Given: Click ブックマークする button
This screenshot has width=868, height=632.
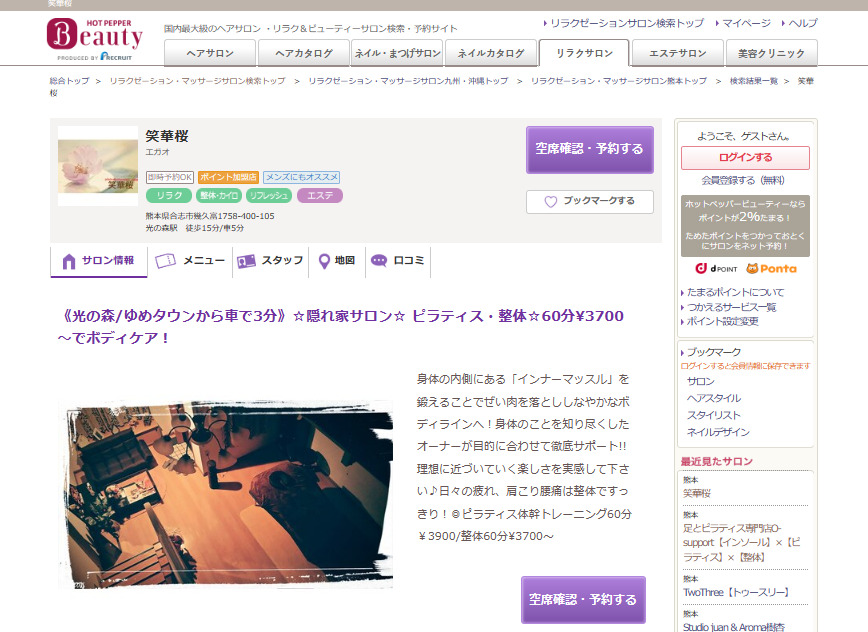Looking at the screenshot, I should (x=590, y=201).
